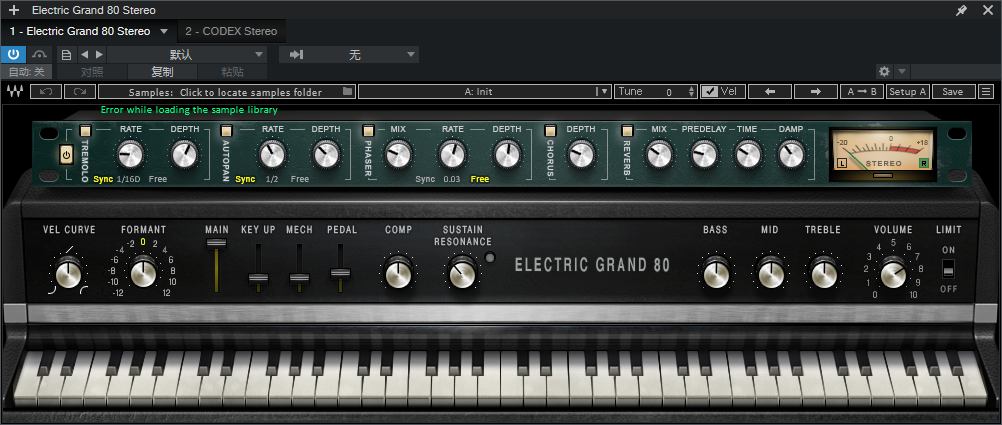Open the gear settings icon
The height and width of the screenshot is (425, 1002).
[x=884, y=71]
